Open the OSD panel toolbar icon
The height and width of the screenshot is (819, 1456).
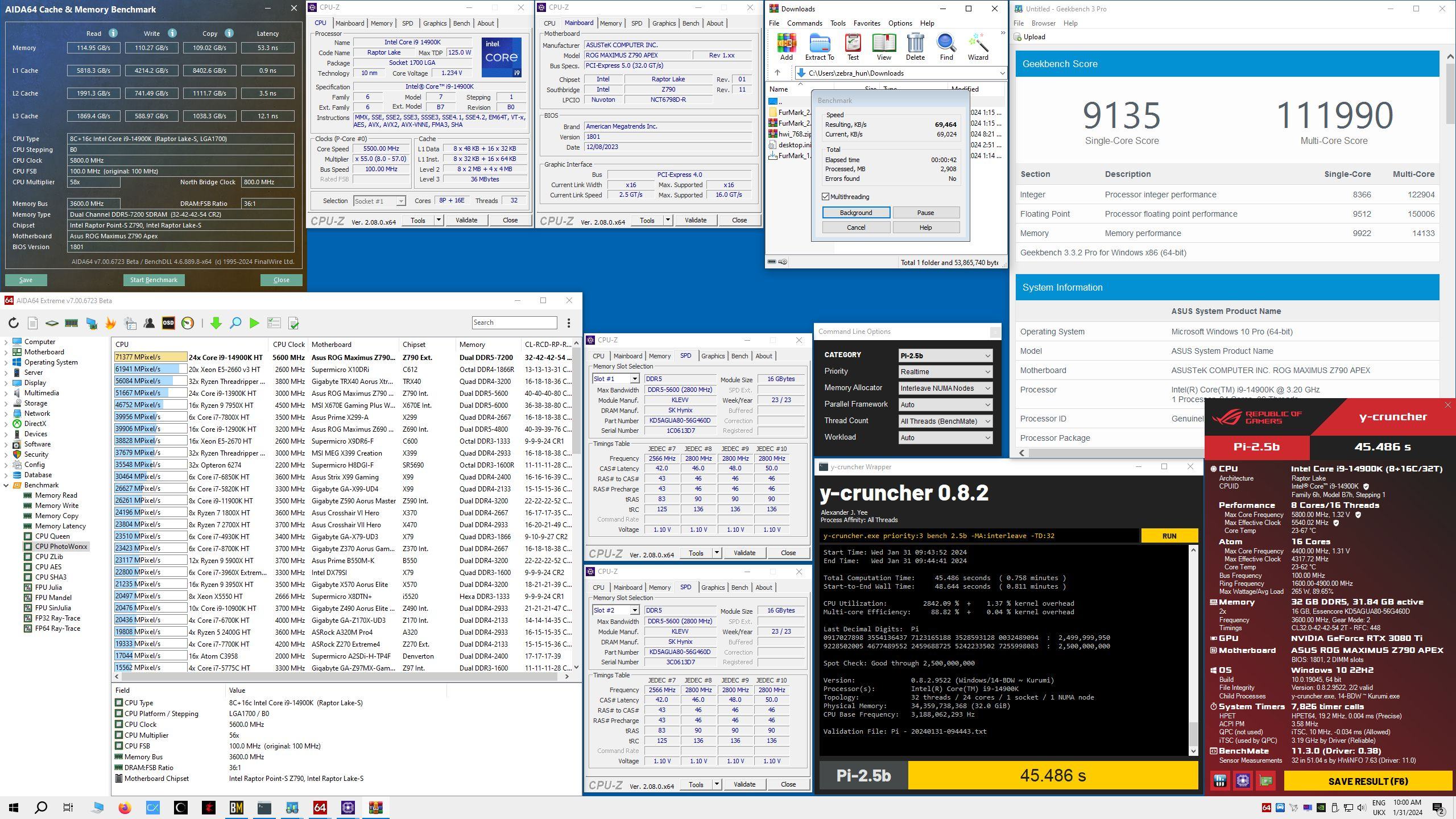168,323
